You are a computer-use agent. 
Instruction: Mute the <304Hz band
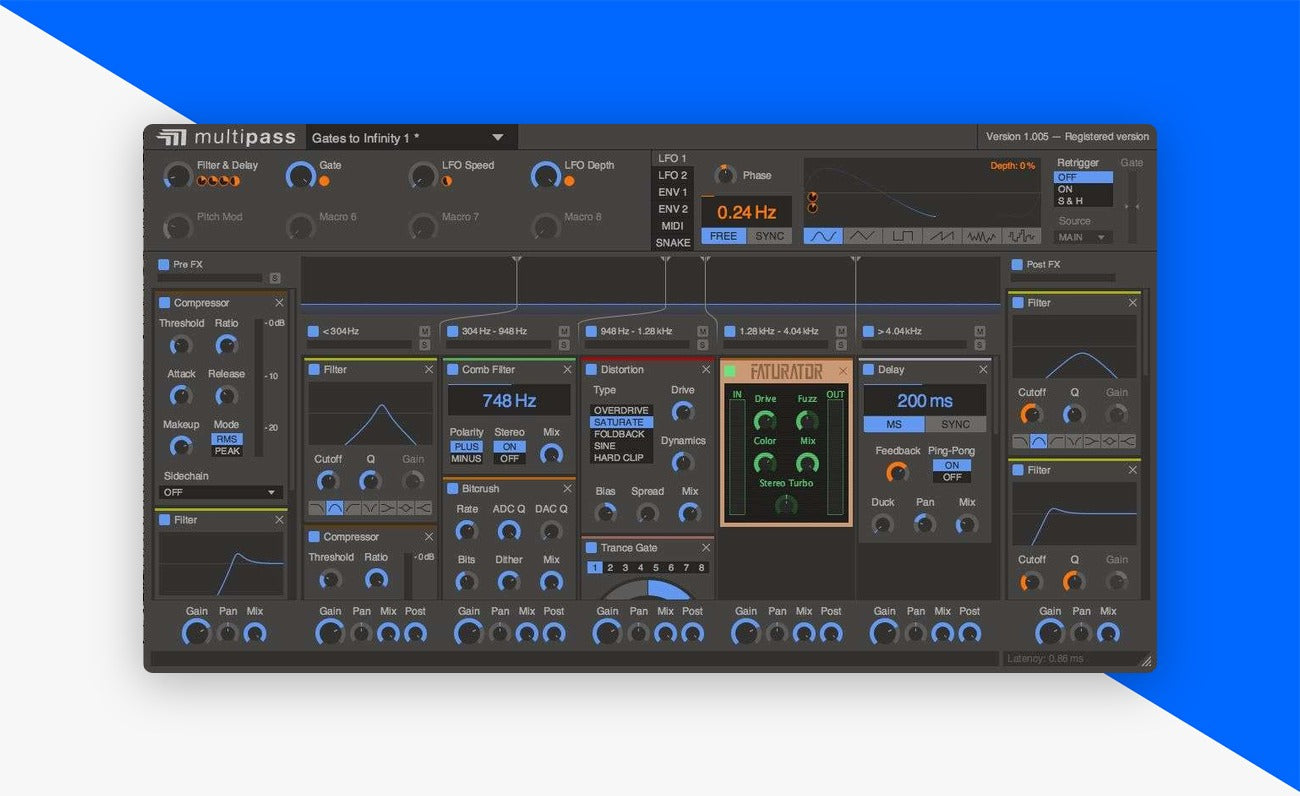425,331
